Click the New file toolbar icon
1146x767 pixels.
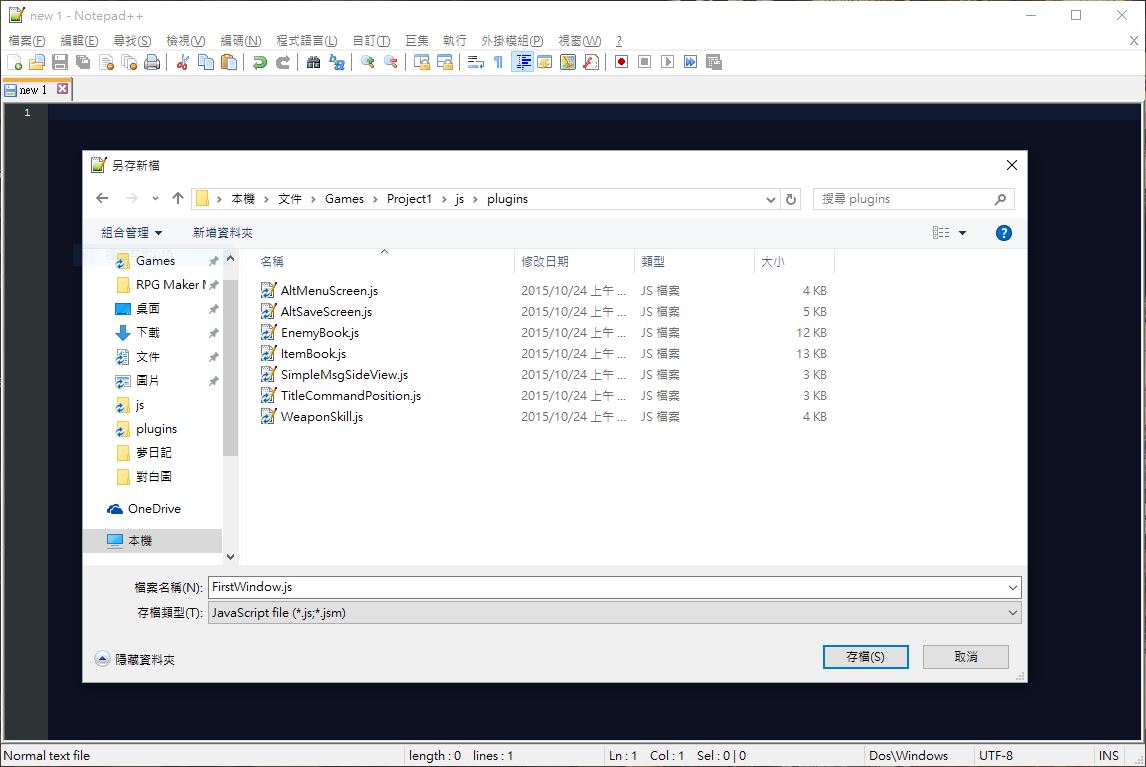click(x=14, y=62)
